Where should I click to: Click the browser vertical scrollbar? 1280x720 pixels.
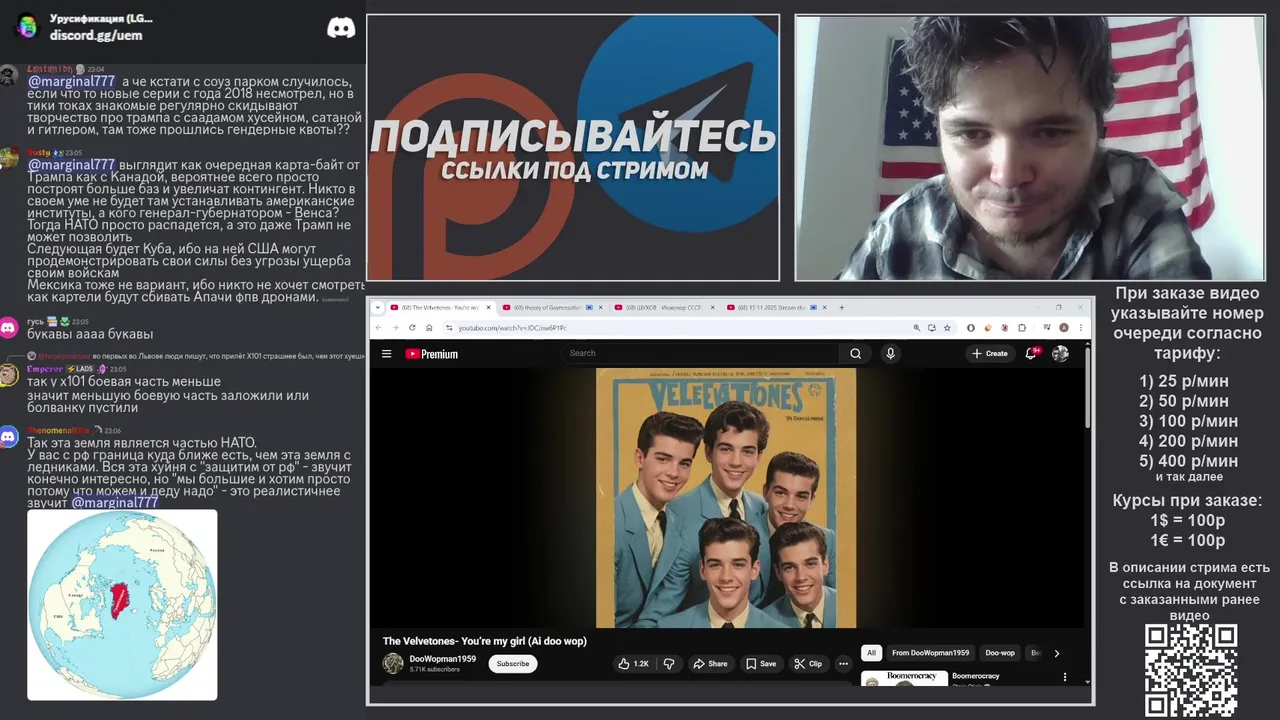tap(1088, 390)
